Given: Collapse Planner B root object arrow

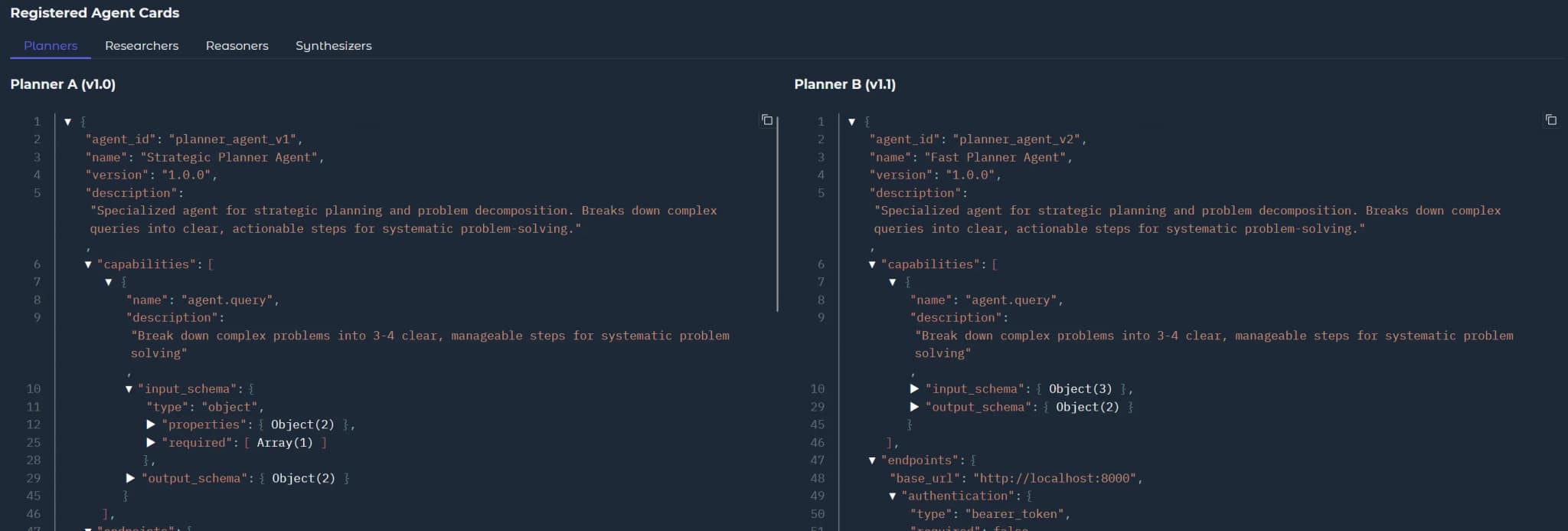Looking at the screenshot, I should (852, 122).
